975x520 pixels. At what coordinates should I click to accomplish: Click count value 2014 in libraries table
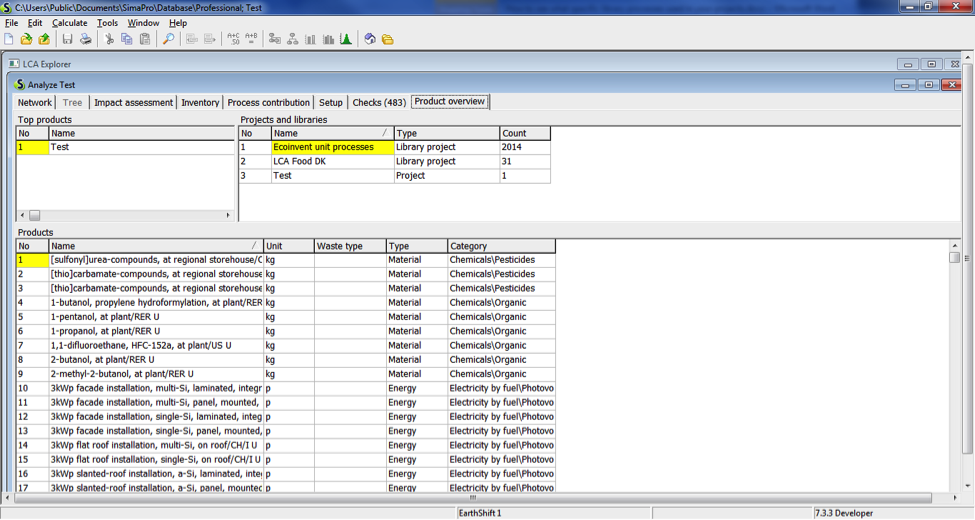coord(512,147)
